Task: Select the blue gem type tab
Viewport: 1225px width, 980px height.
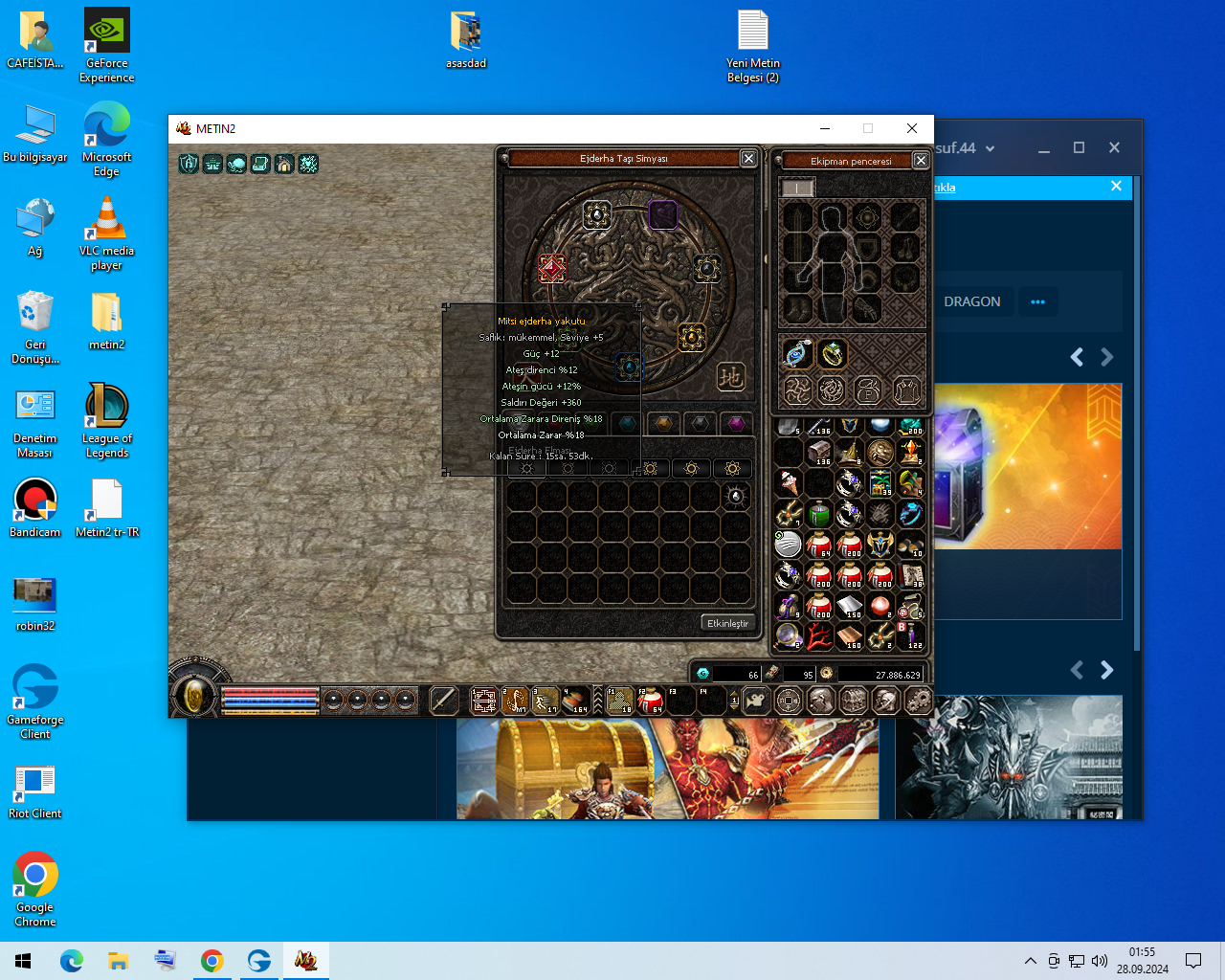Action: tap(627, 423)
